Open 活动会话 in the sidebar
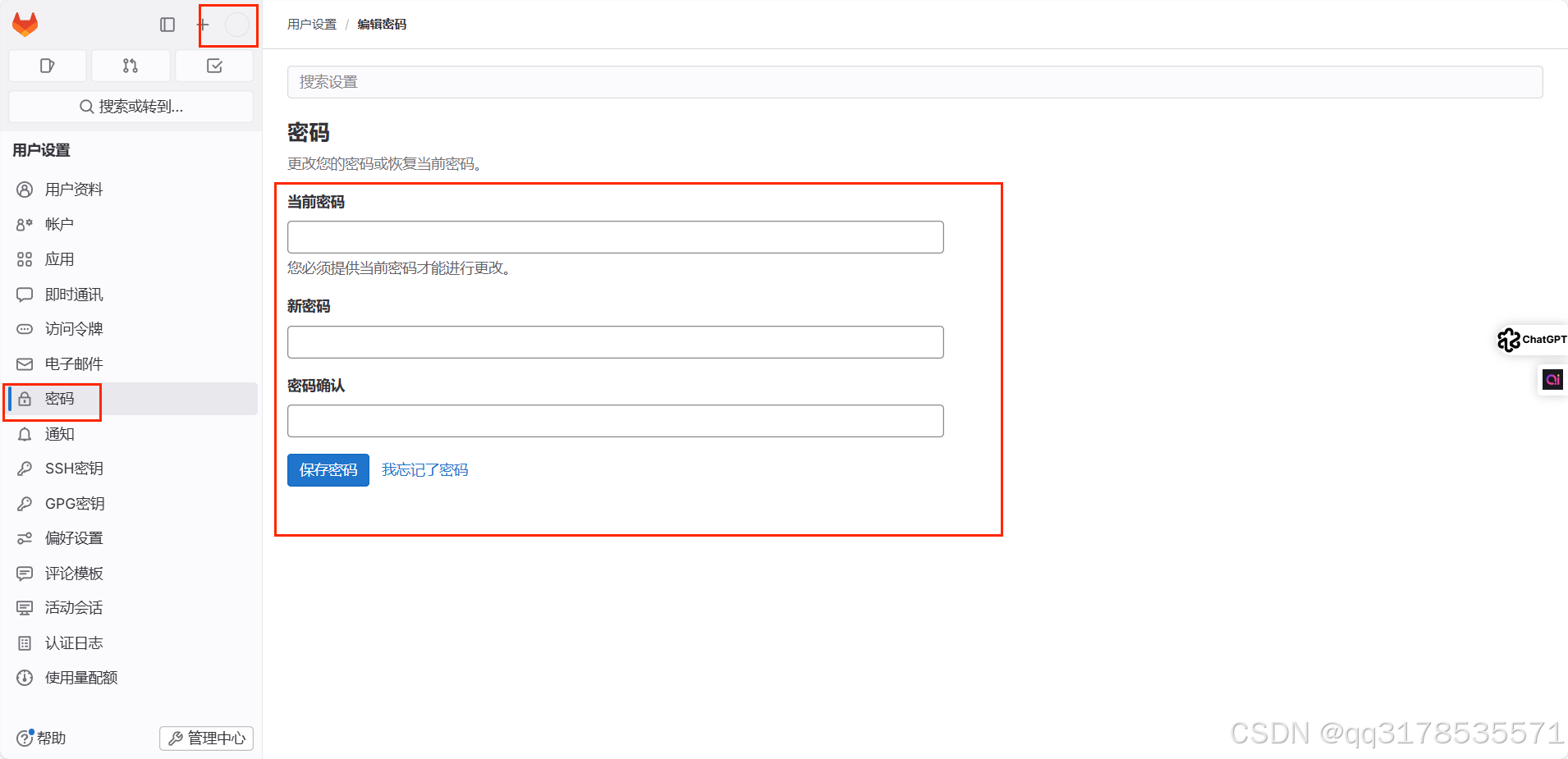Image resolution: width=1568 pixels, height=759 pixels. [x=131, y=608]
